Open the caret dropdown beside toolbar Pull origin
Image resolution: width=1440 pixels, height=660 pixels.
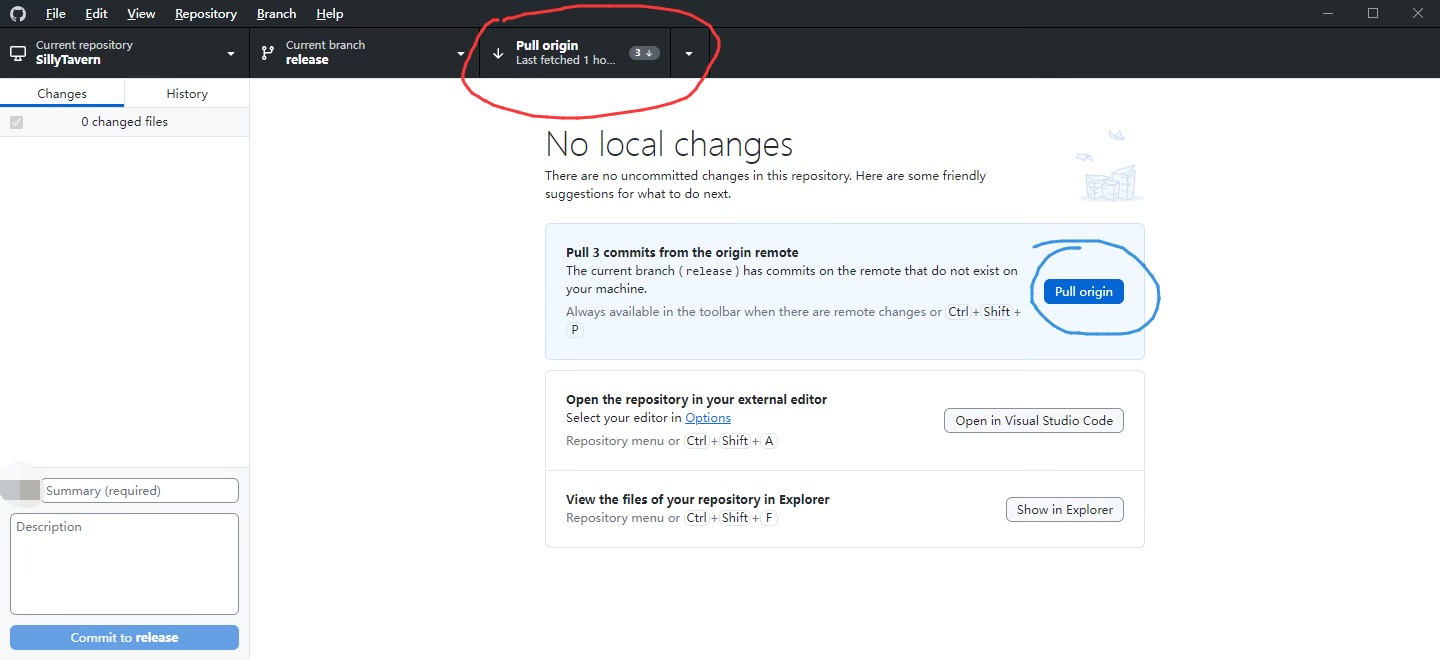click(689, 53)
